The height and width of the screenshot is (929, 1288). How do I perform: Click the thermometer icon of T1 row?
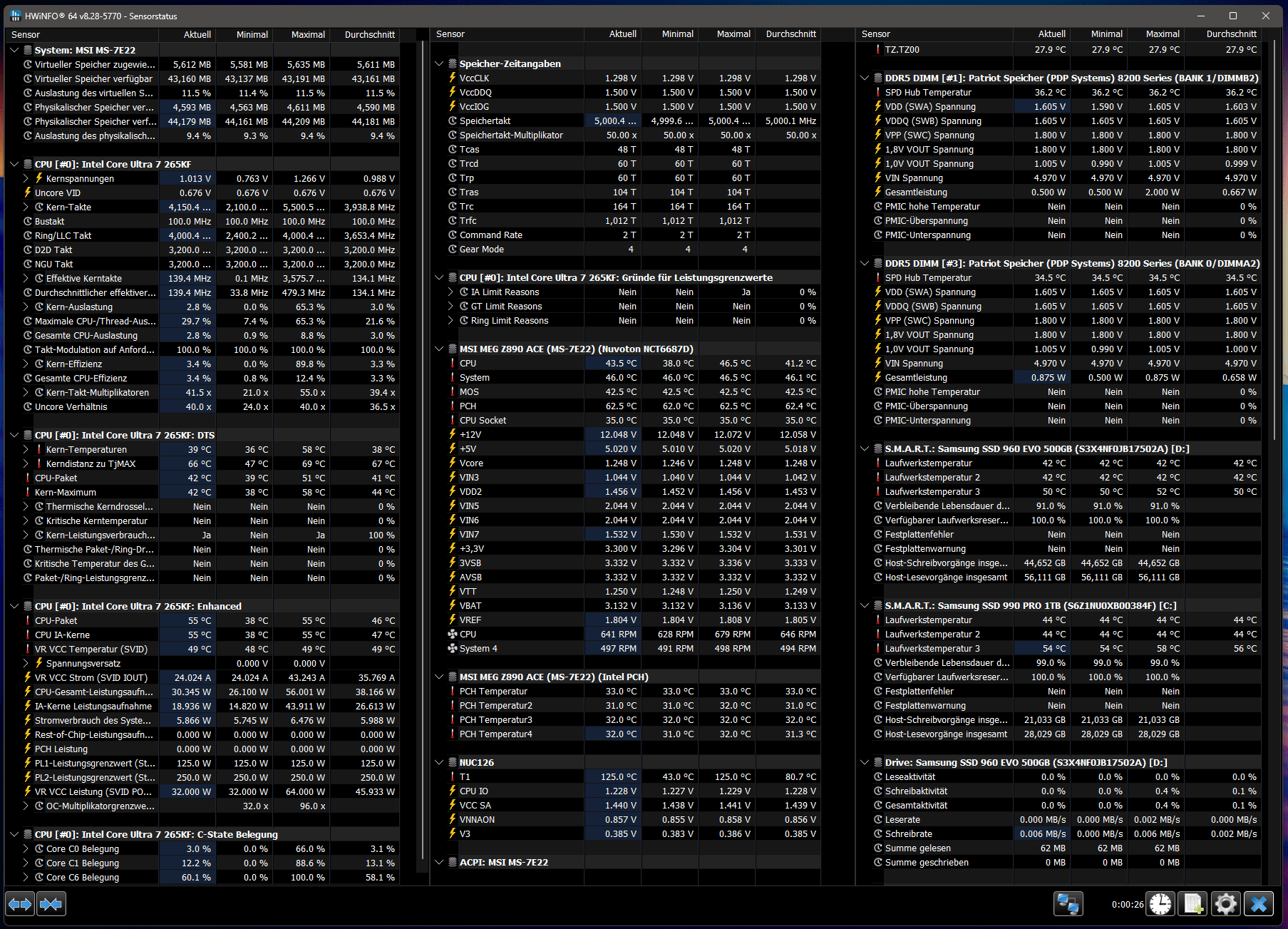click(453, 777)
